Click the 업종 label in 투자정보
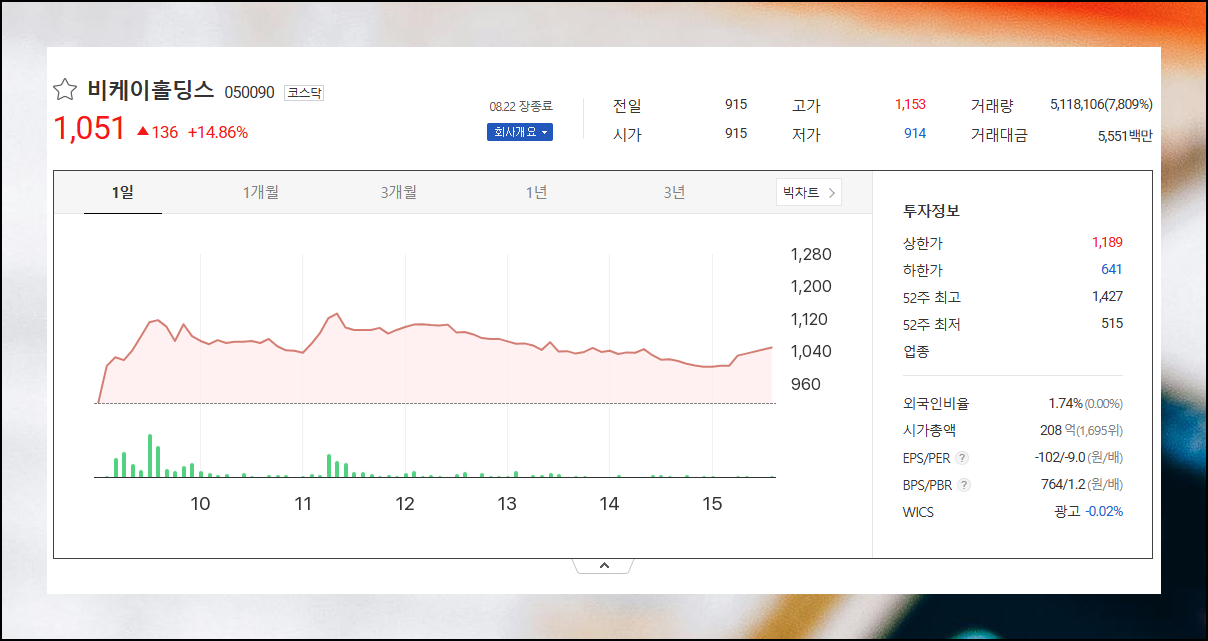This screenshot has height=641, width=1208. coord(916,352)
